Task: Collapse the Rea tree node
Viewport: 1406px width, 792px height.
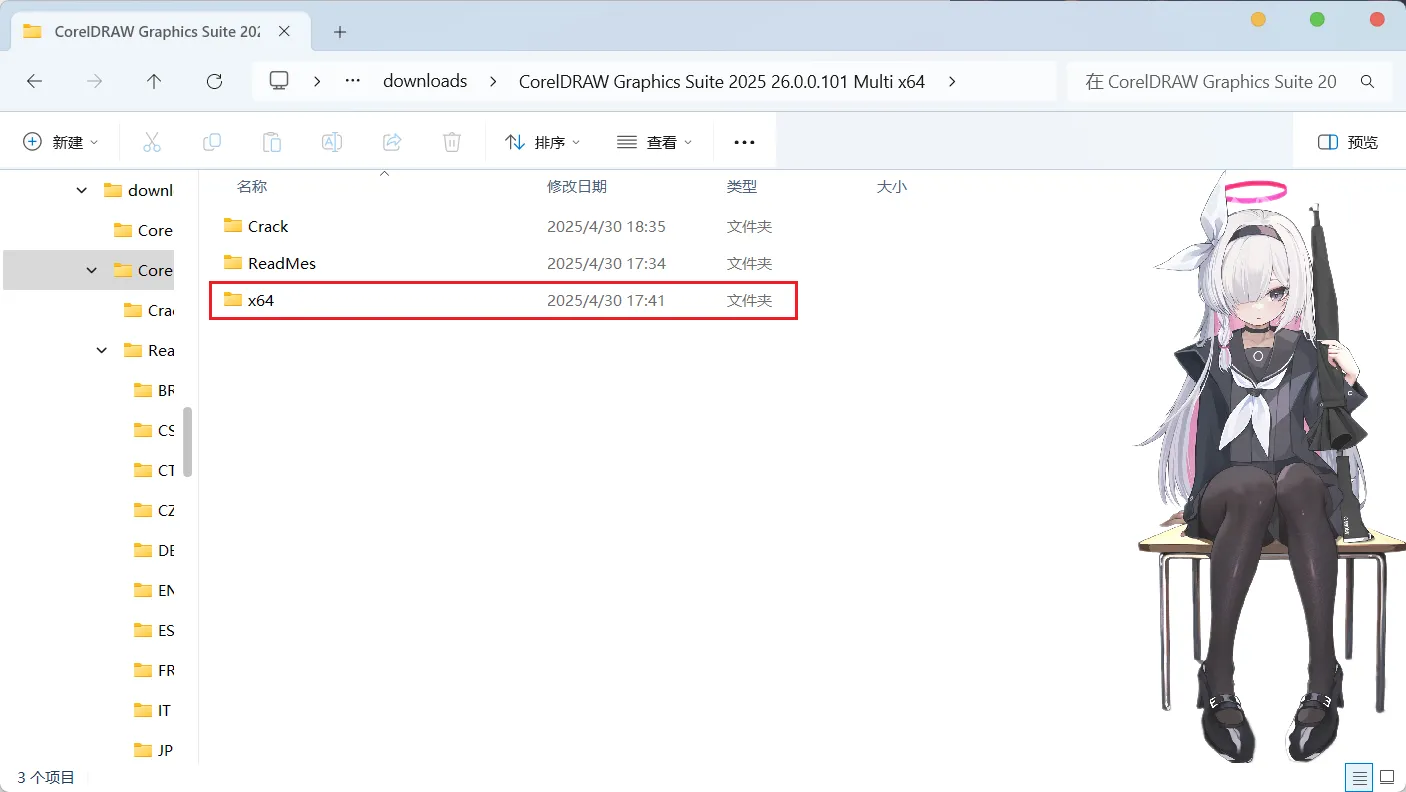Action: (x=102, y=350)
